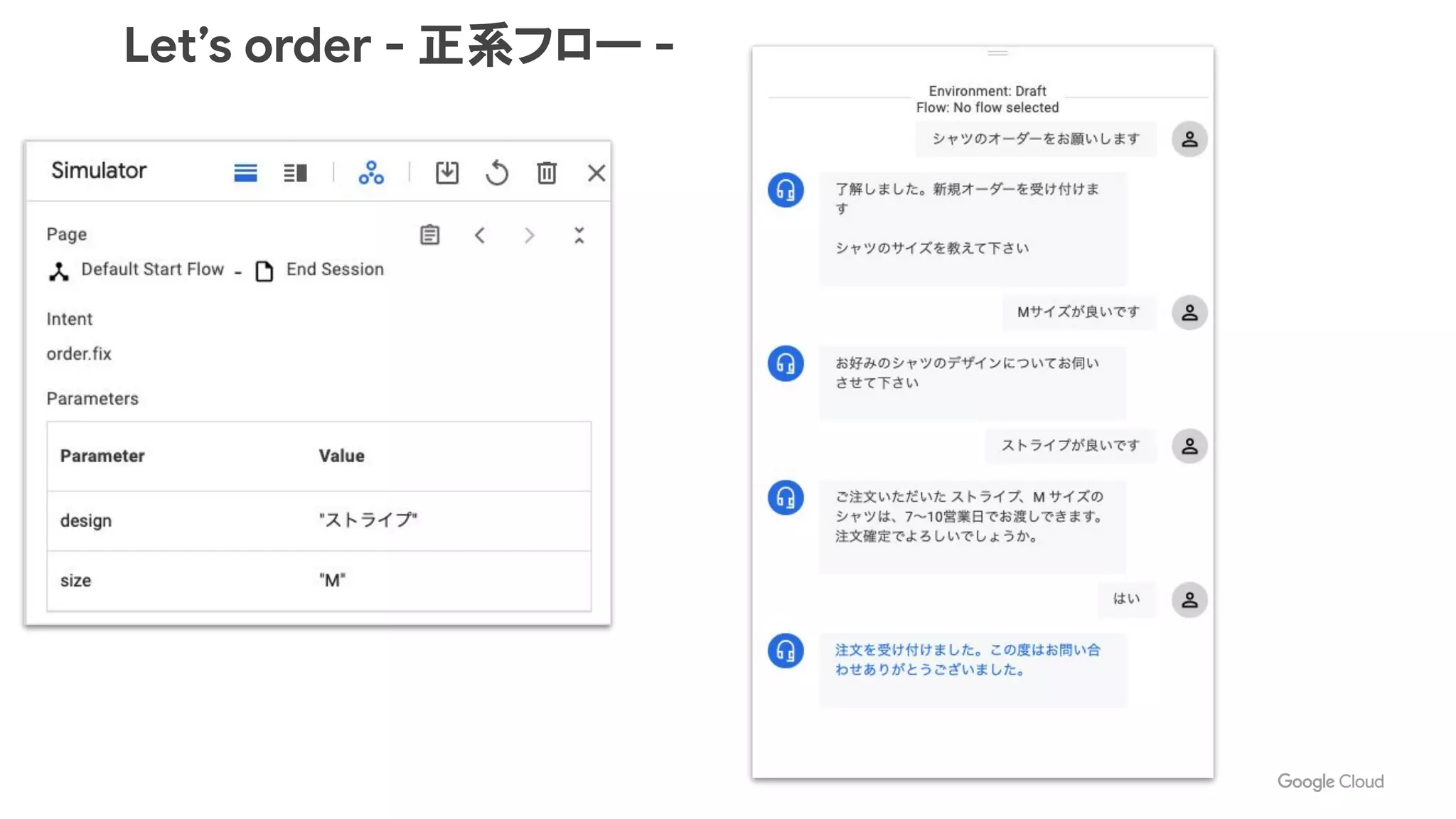The image size is (1456, 819).
Task: Click the page icon before End Session
Action: coord(264,271)
